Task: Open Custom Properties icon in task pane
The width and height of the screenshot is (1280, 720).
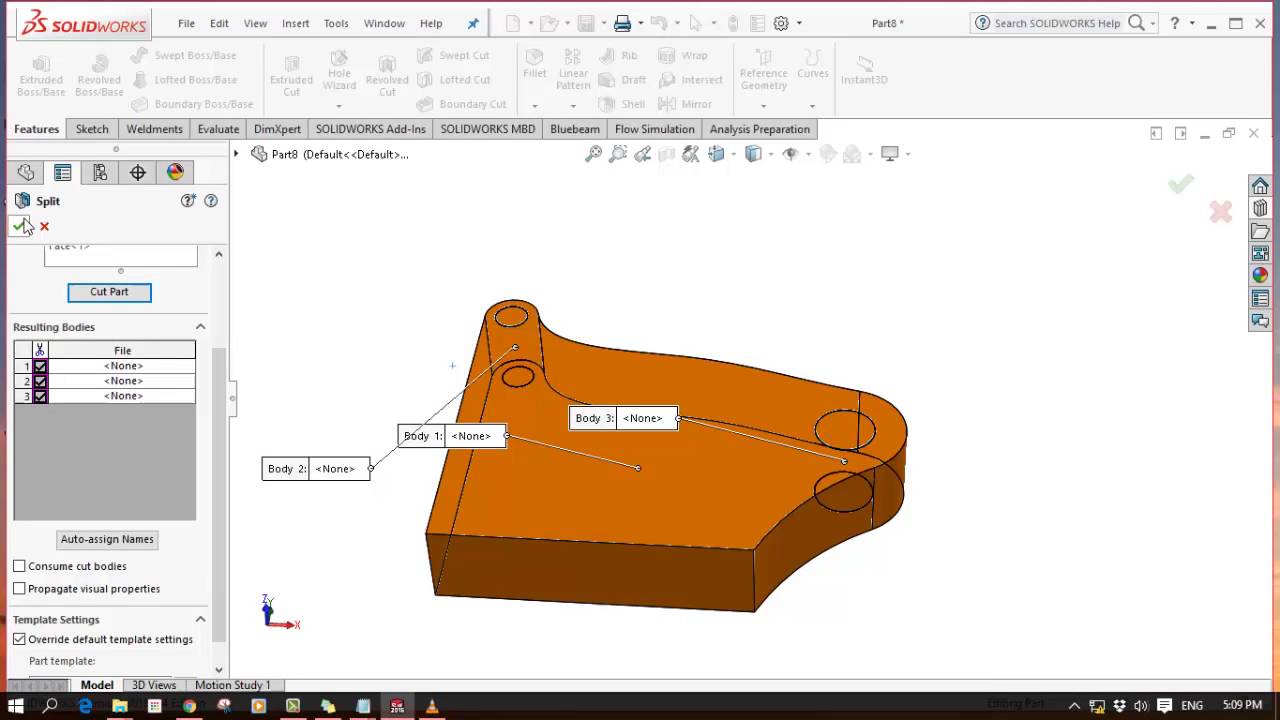Action: [1260, 298]
